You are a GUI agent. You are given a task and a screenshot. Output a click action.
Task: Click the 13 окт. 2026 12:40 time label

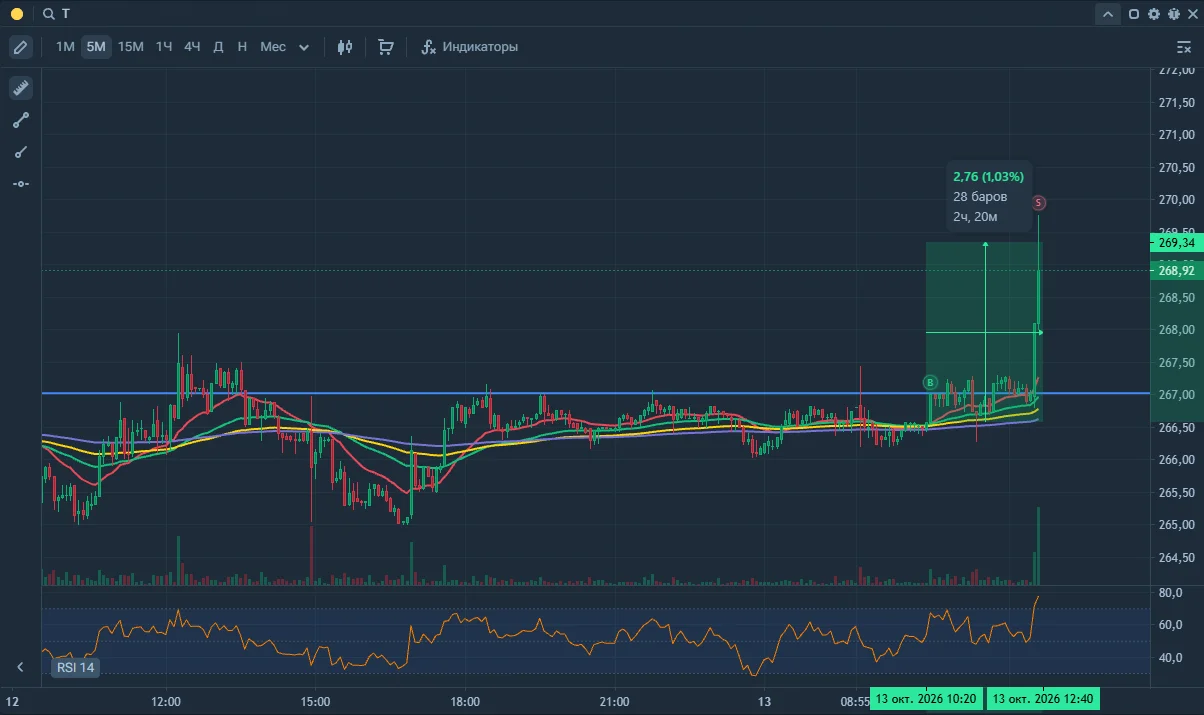[x=1041, y=698]
